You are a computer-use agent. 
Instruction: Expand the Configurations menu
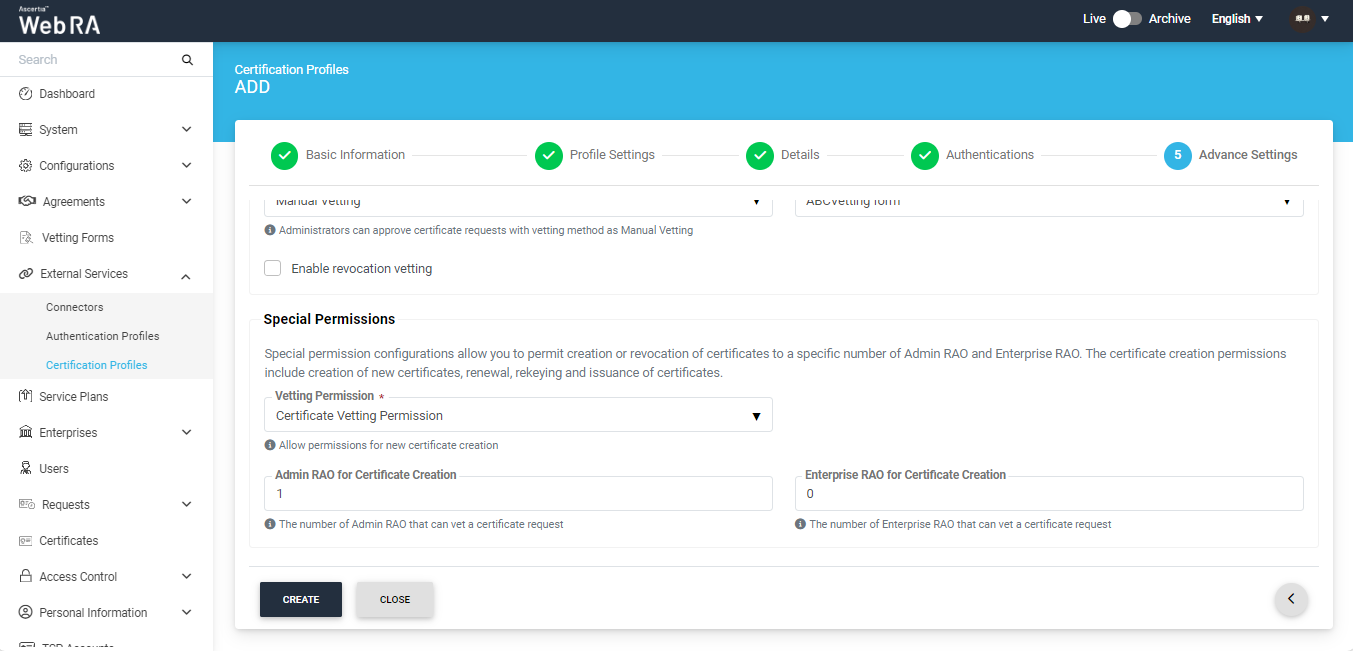click(186, 166)
